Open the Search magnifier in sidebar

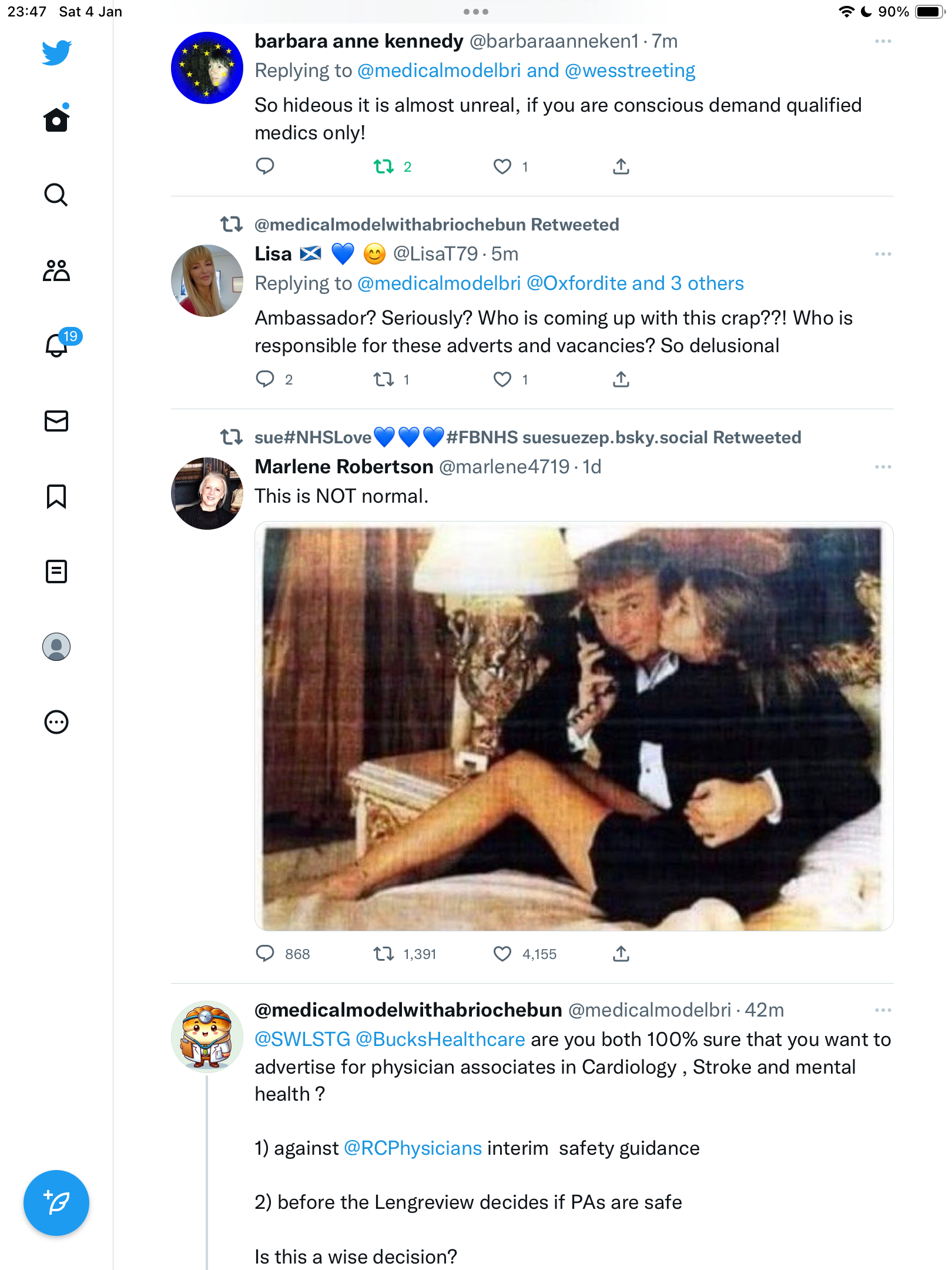point(56,195)
